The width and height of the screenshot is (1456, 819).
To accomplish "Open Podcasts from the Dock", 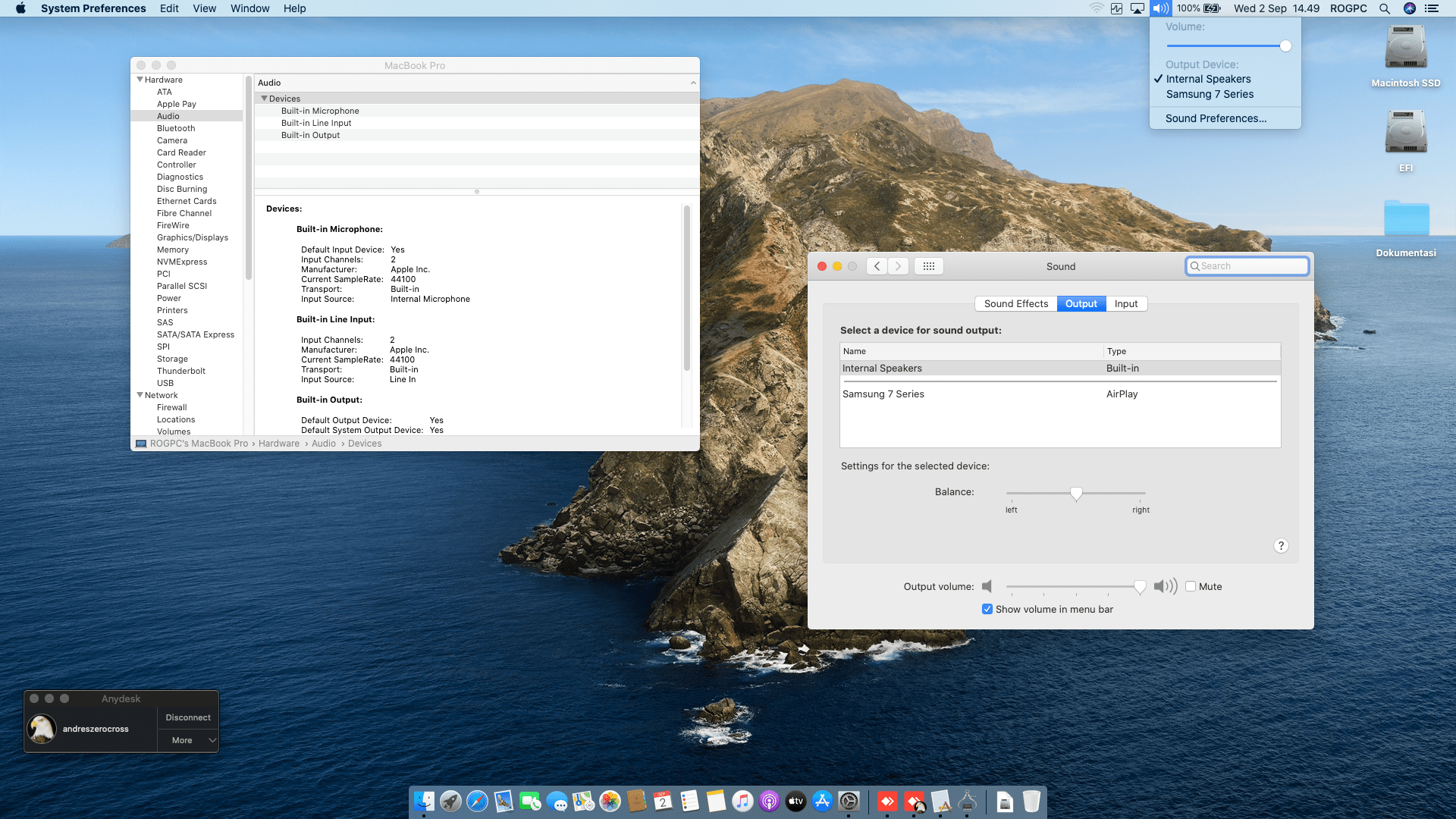I will coord(769,801).
